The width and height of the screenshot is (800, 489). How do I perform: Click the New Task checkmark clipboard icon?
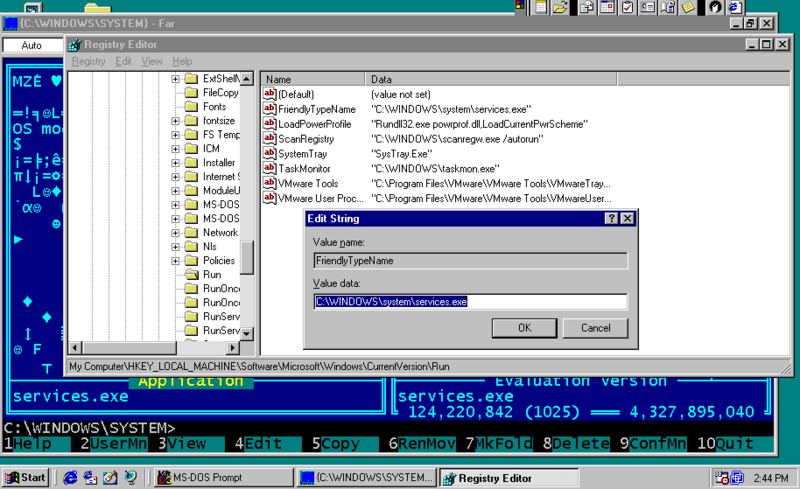point(628,7)
